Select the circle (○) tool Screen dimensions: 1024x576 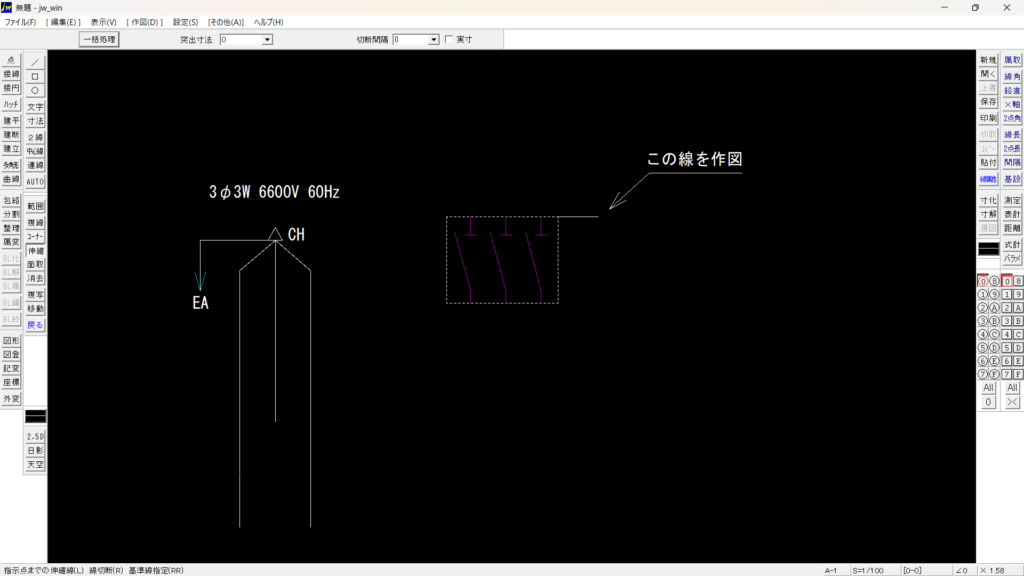coord(35,90)
